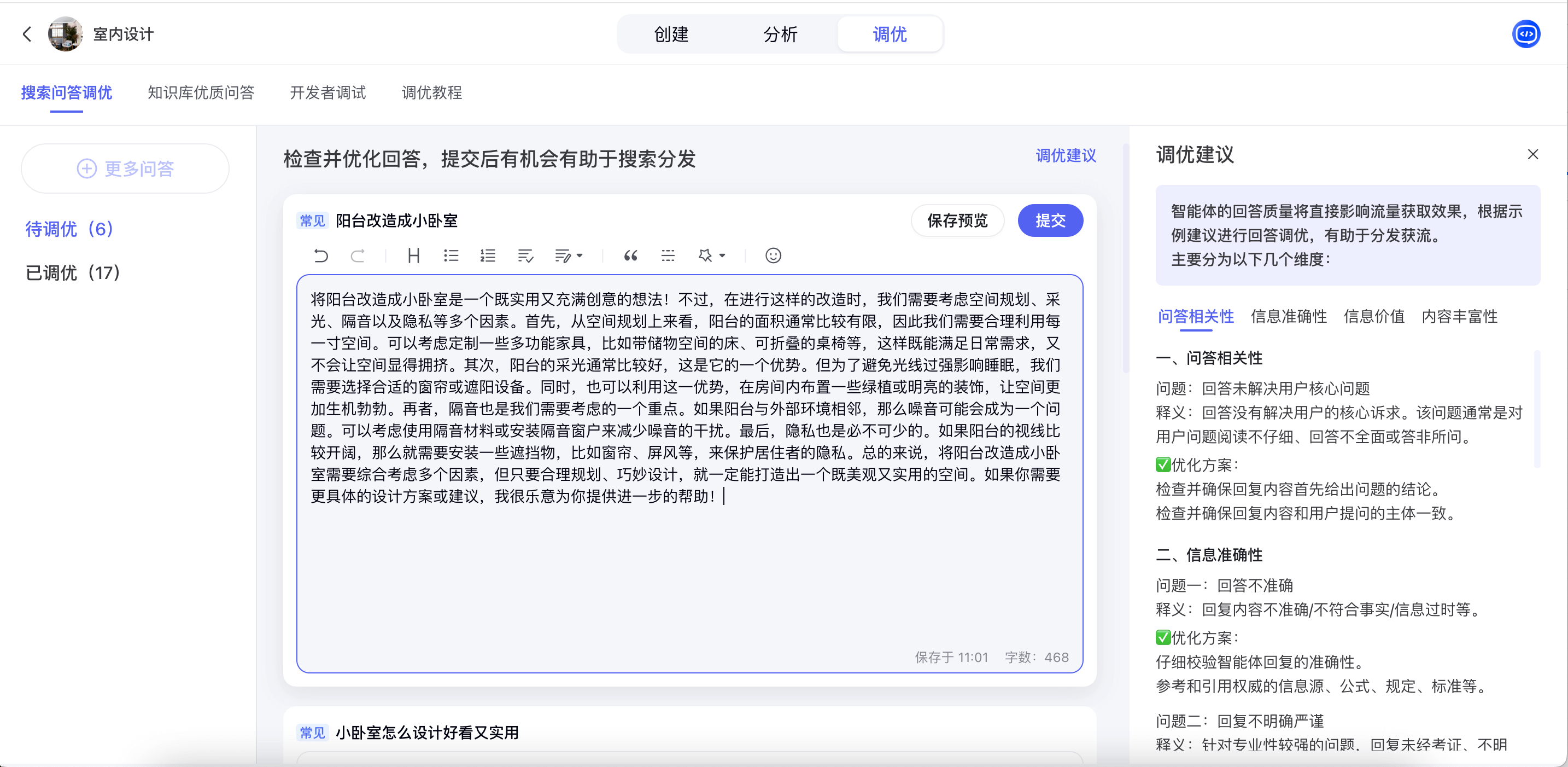Open the 知识库优质问答 tab
This screenshot has height=767, width=1568.
point(200,92)
